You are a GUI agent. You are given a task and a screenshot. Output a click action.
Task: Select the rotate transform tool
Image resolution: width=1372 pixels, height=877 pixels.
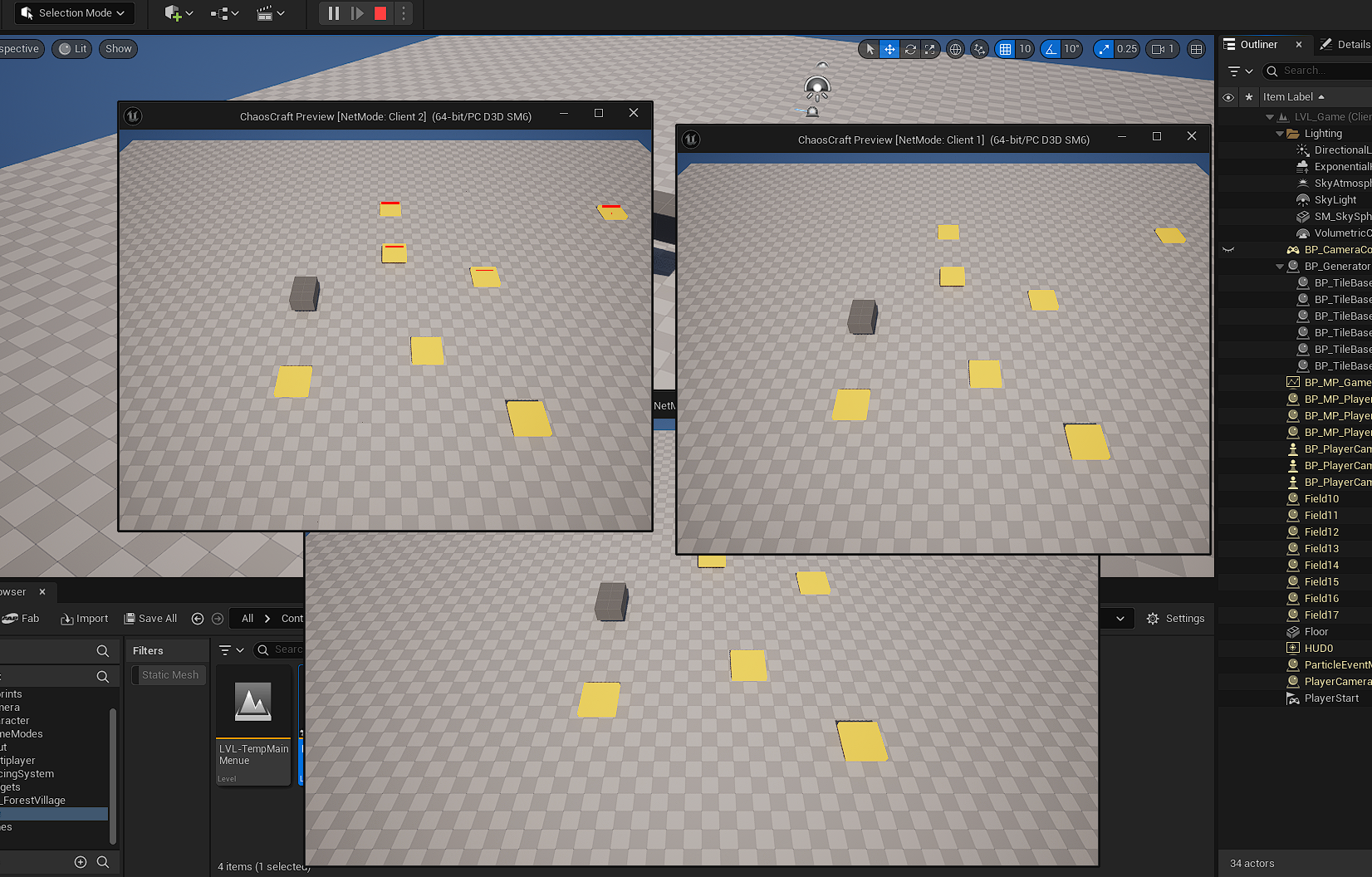910,49
